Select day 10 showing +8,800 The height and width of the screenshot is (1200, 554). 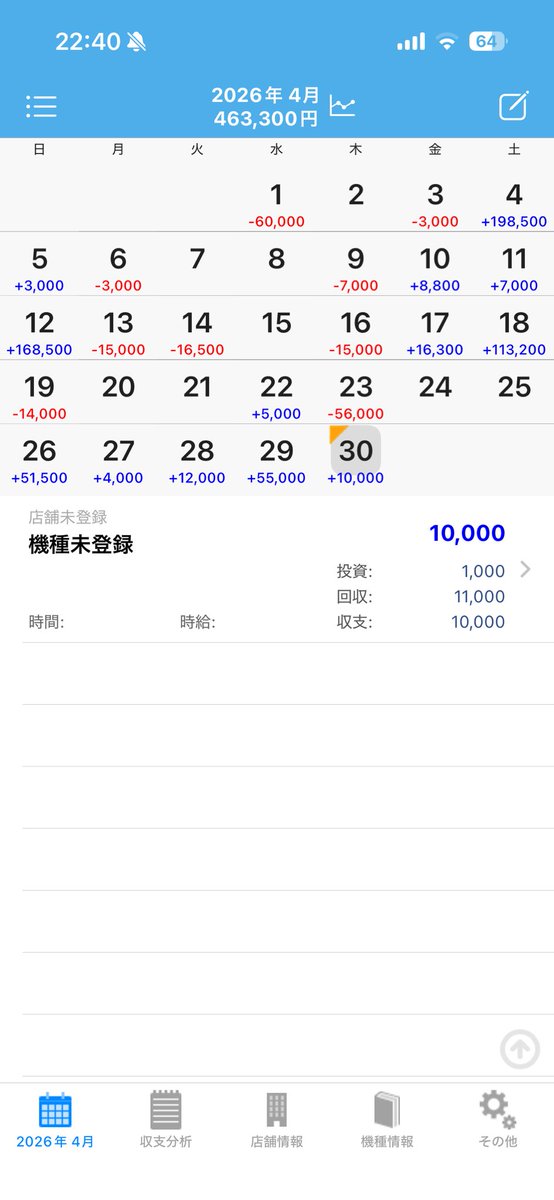pyautogui.click(x=435, y=268)
